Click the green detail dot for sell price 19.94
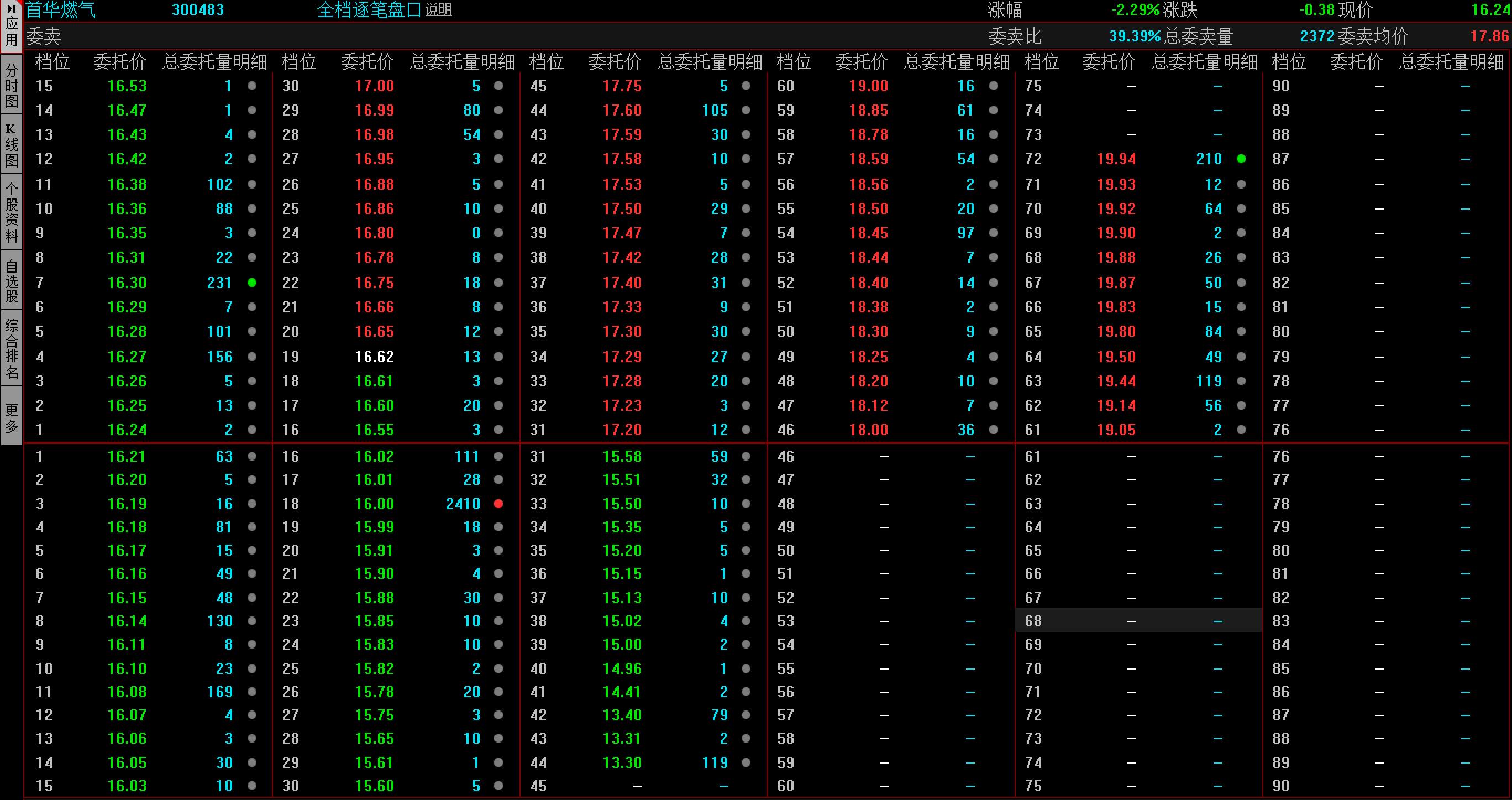Image resolution: width=1512 pixels, height=800 pixels. pos(1241,159)
